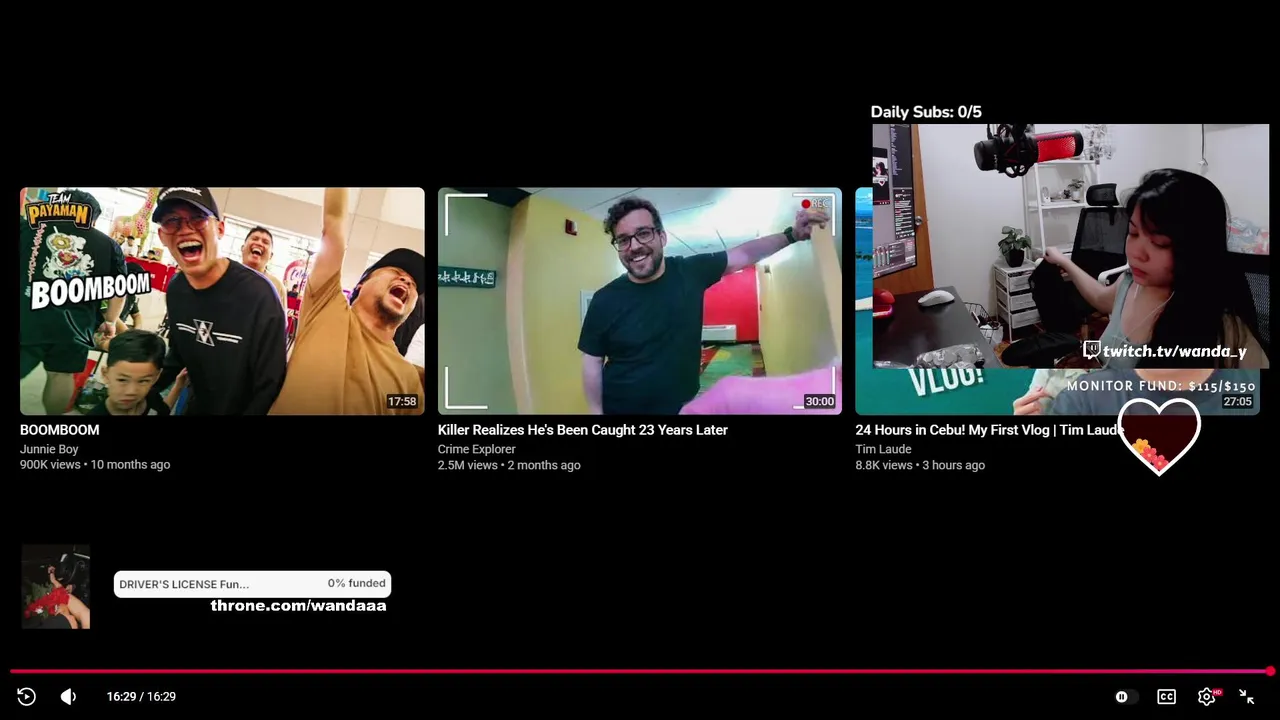Open the Crime Explorer video thumbnail

(640, 301)
